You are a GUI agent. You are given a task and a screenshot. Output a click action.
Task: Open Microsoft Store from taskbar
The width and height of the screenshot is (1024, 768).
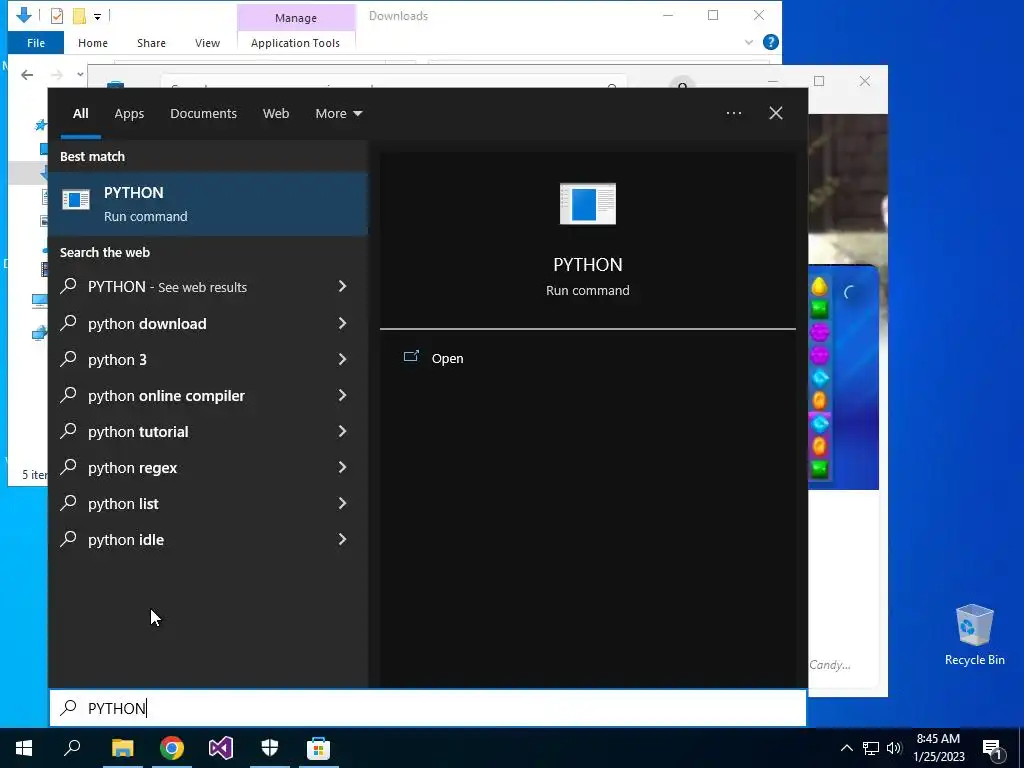coord(319,748)
